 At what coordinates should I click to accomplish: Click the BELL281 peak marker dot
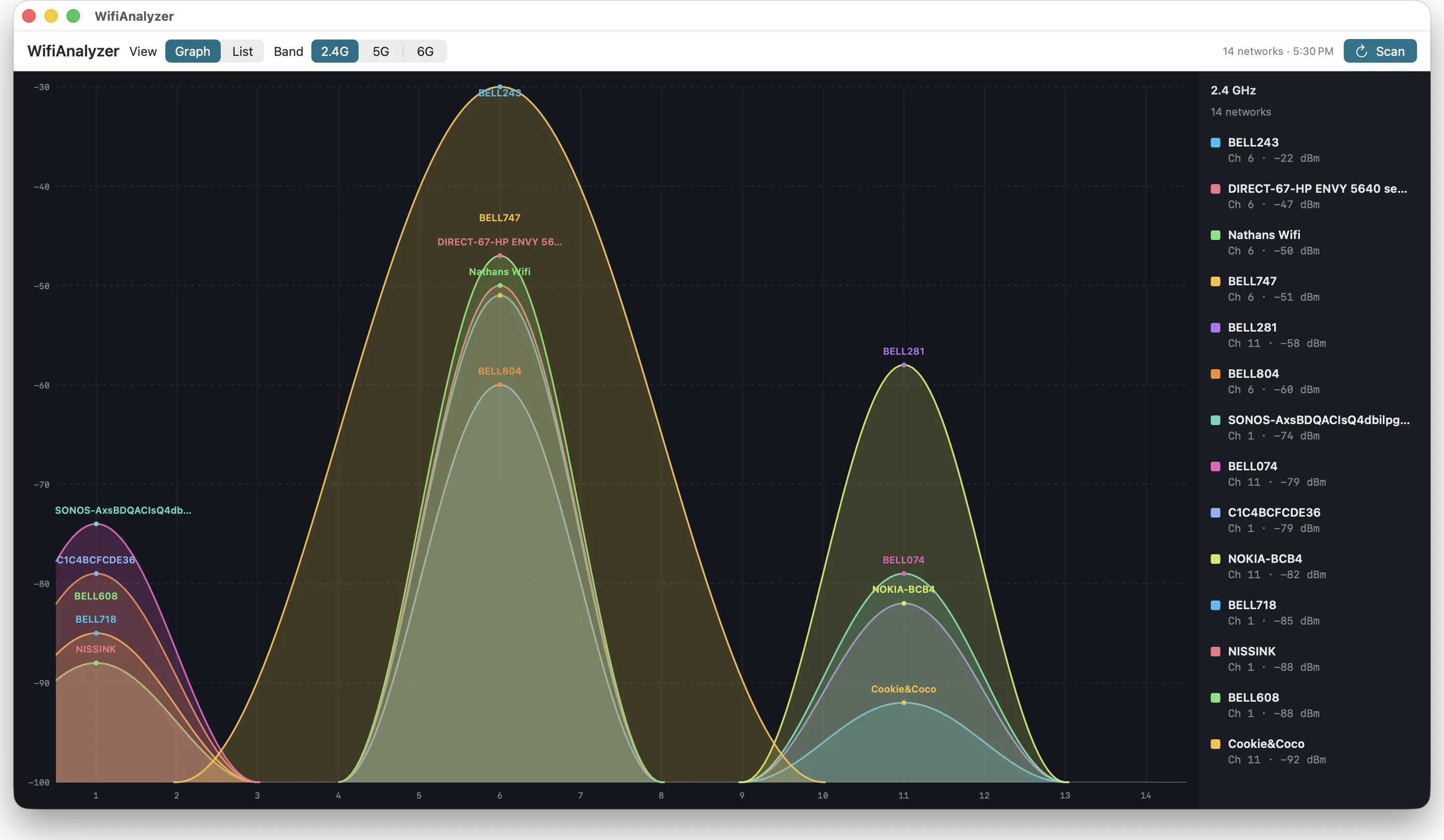click(904, 365)
